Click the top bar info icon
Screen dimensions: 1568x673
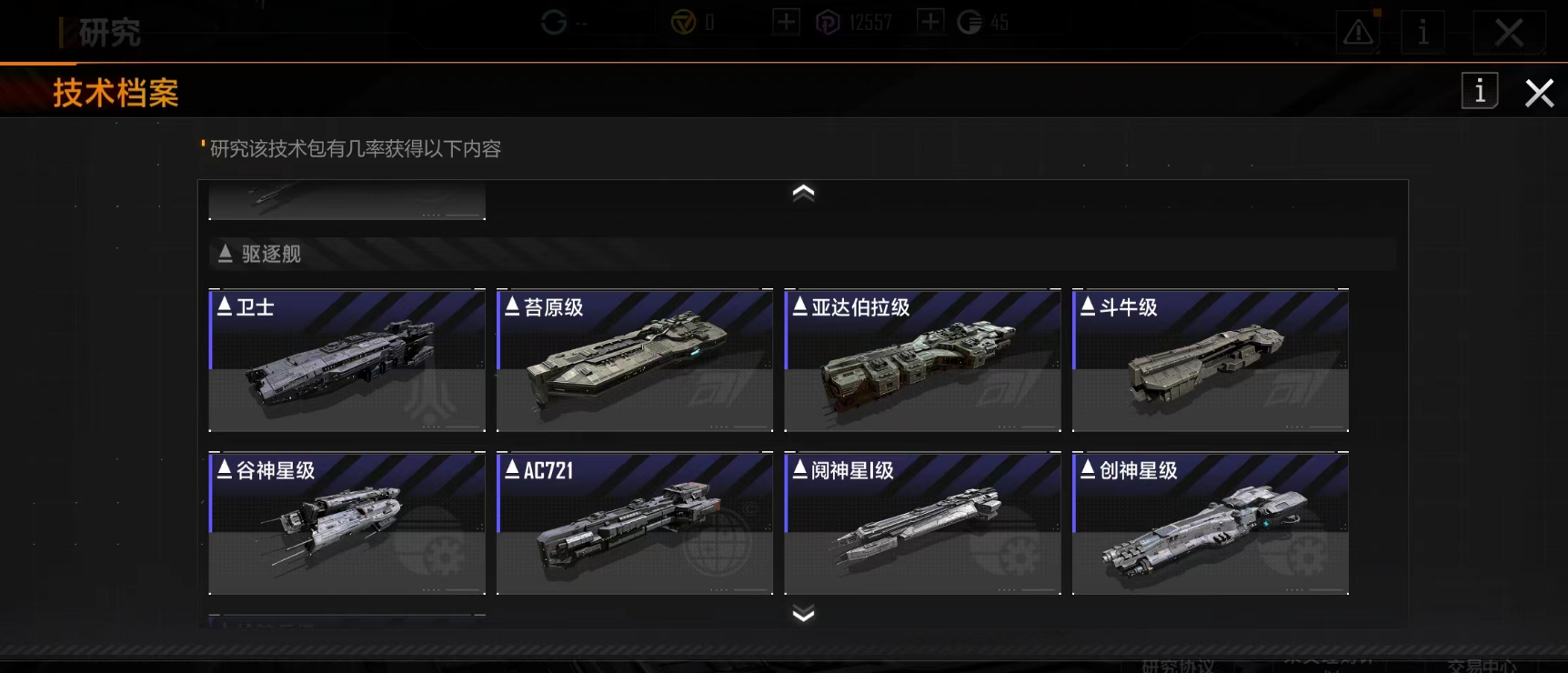[x=1423, y=33]
